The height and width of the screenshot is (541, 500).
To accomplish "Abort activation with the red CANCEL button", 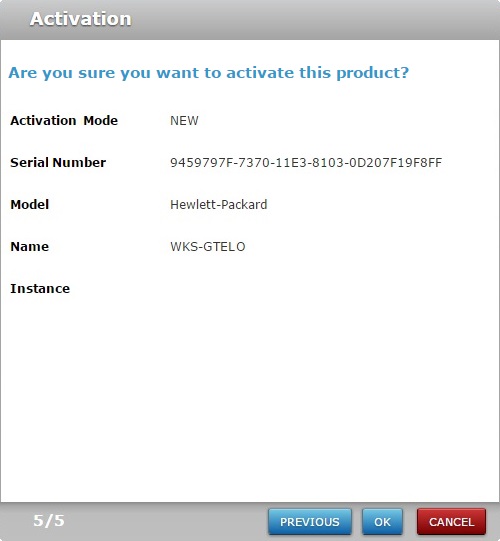I will coord(451,521).
